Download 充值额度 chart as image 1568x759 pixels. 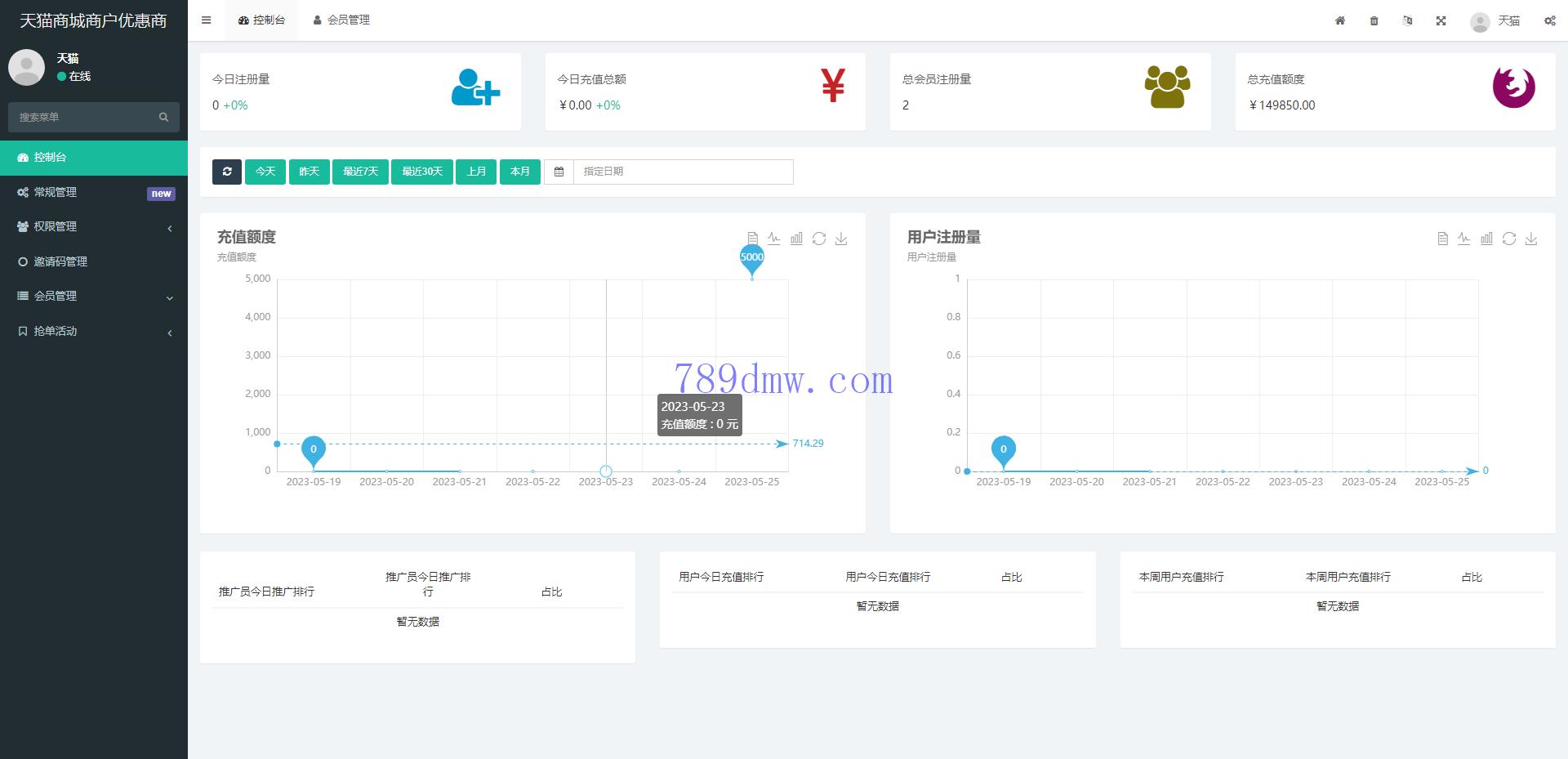click(841, 239)
